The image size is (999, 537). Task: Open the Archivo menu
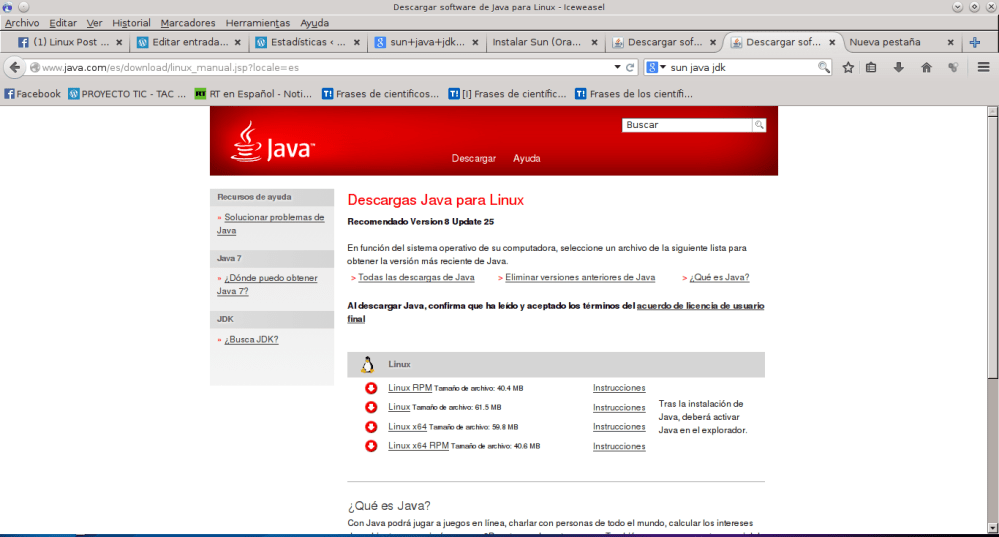pyautogui.click(x=22, y=23)
